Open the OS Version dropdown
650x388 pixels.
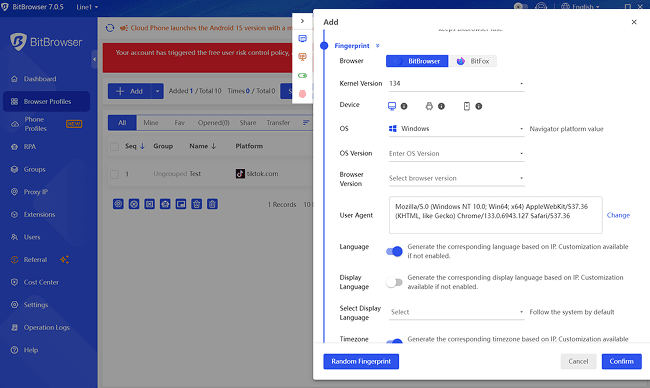[456, 153]
